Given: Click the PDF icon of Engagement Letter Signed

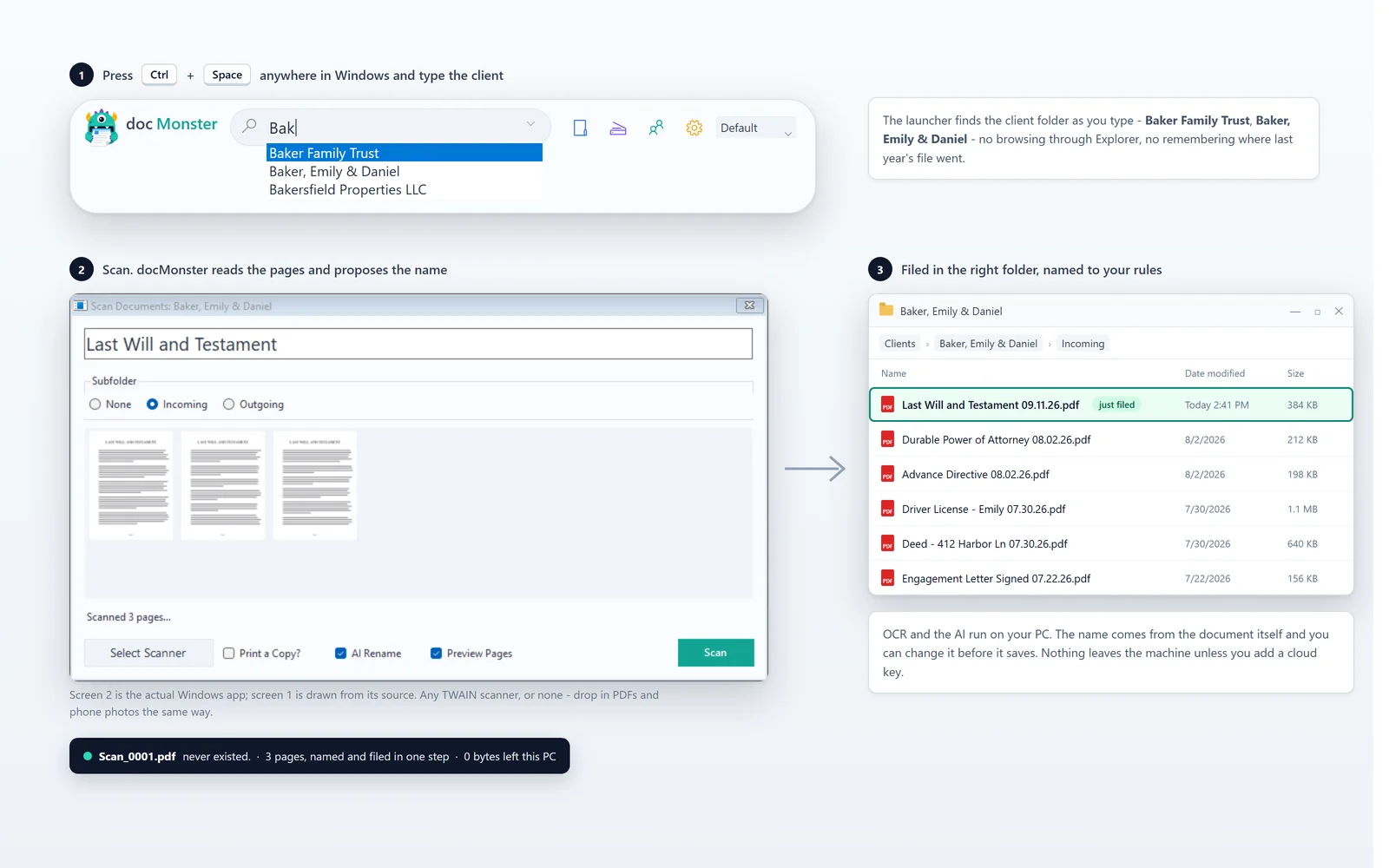Looking at the screenshot, I should [x=887, y=578].
